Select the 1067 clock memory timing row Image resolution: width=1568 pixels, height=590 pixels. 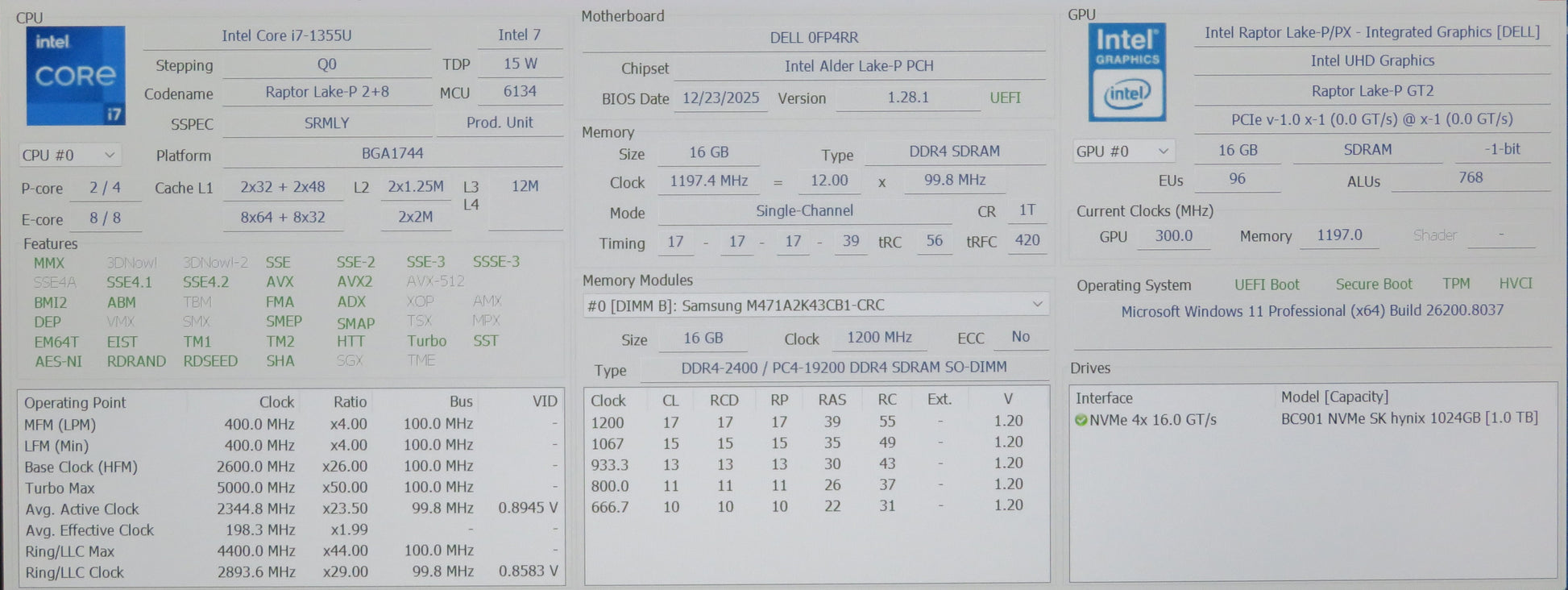[815, 443]
